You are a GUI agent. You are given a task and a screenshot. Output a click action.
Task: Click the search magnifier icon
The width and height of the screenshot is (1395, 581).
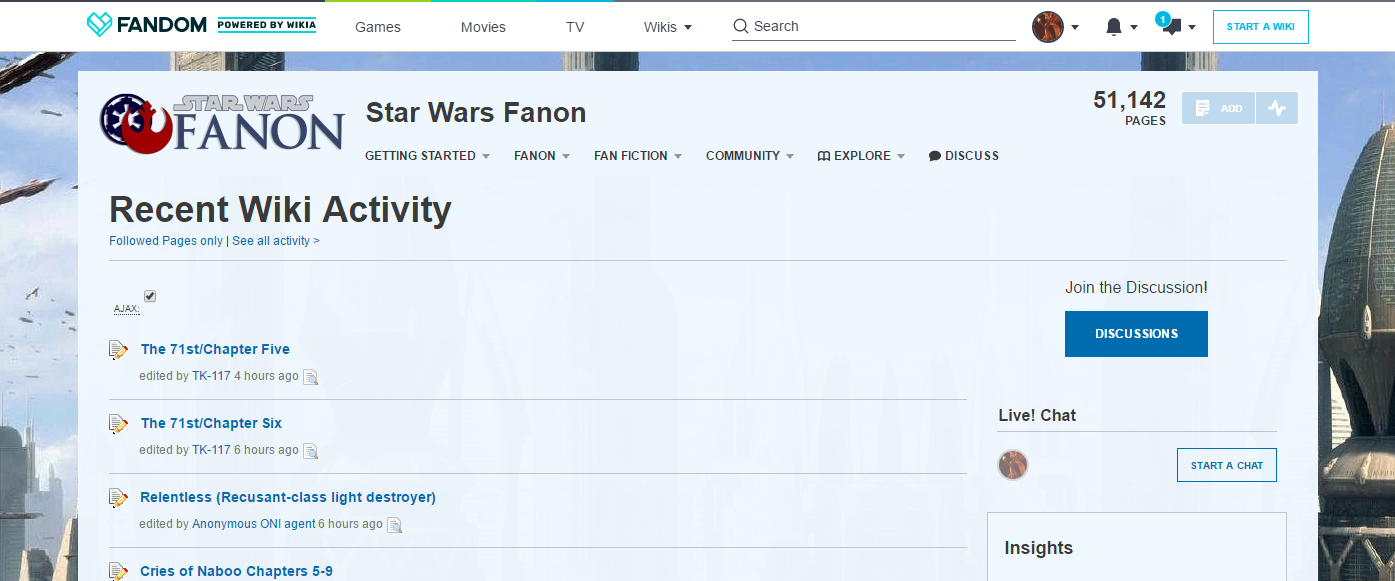[x=741, y=27]
